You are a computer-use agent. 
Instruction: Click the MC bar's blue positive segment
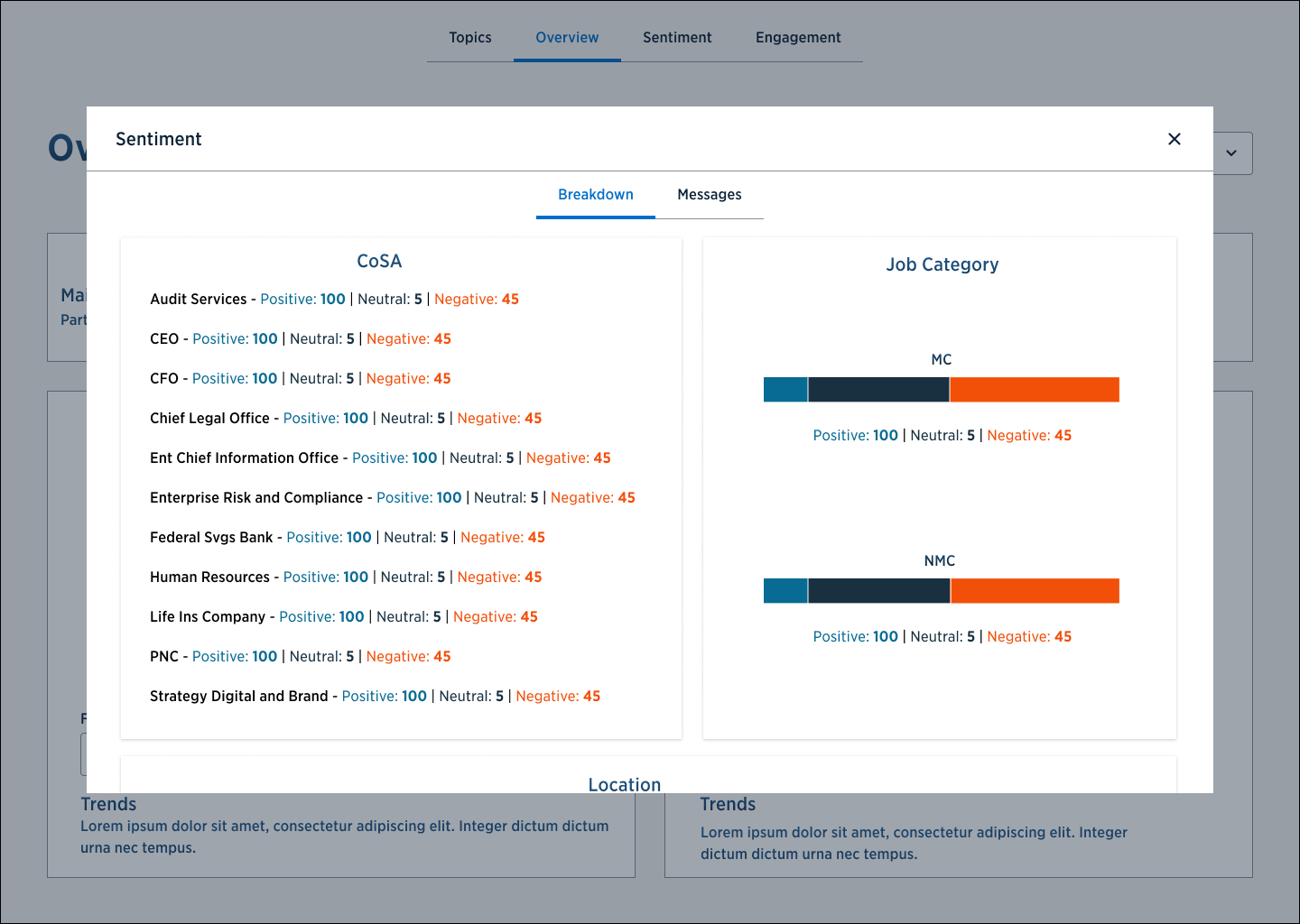785,390
